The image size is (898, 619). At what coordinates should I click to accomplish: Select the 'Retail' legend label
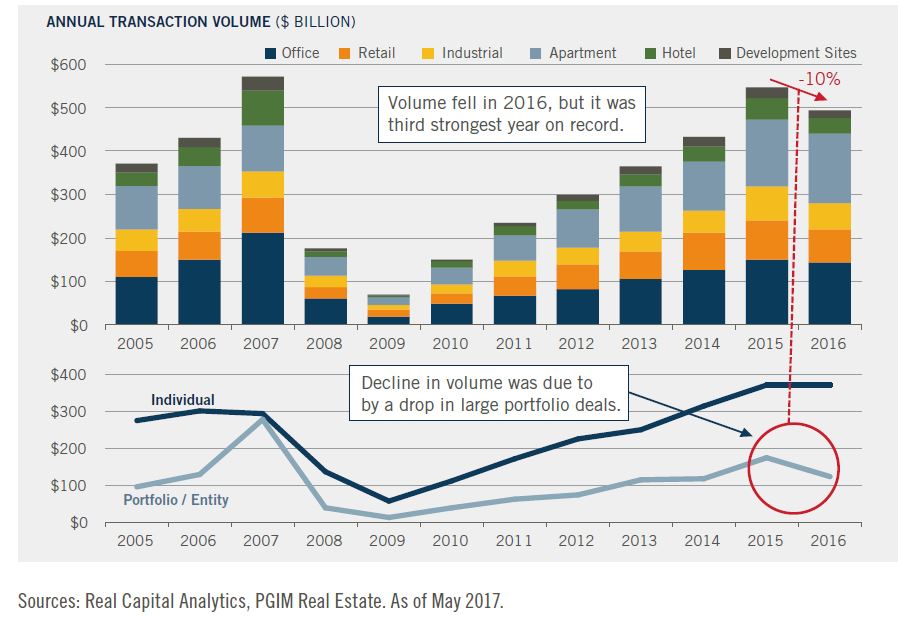click(x=376, y=53)
